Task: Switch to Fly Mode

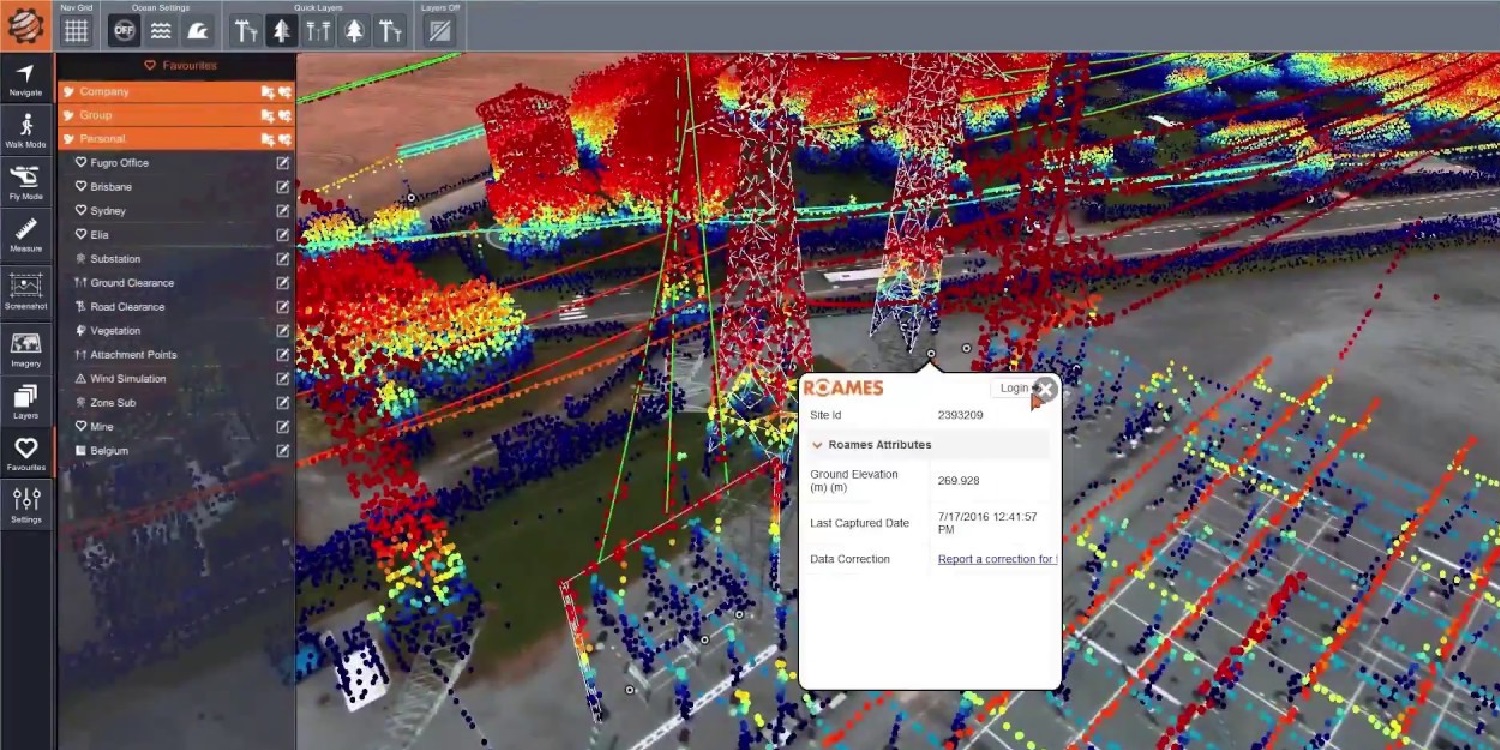Action: pyautogui.click(x=26, y=181)
